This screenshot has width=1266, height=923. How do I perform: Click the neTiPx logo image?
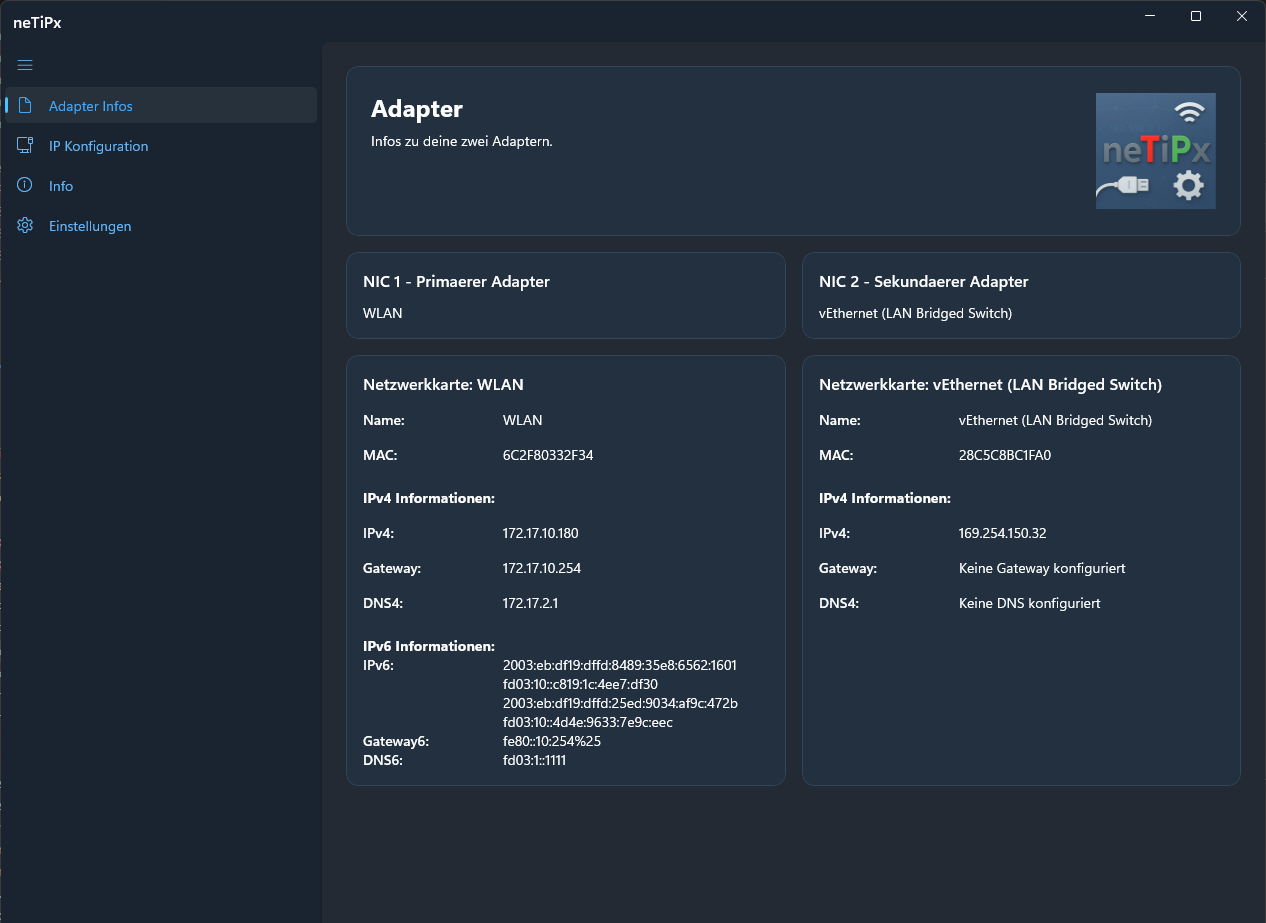tap(1155, 151)
